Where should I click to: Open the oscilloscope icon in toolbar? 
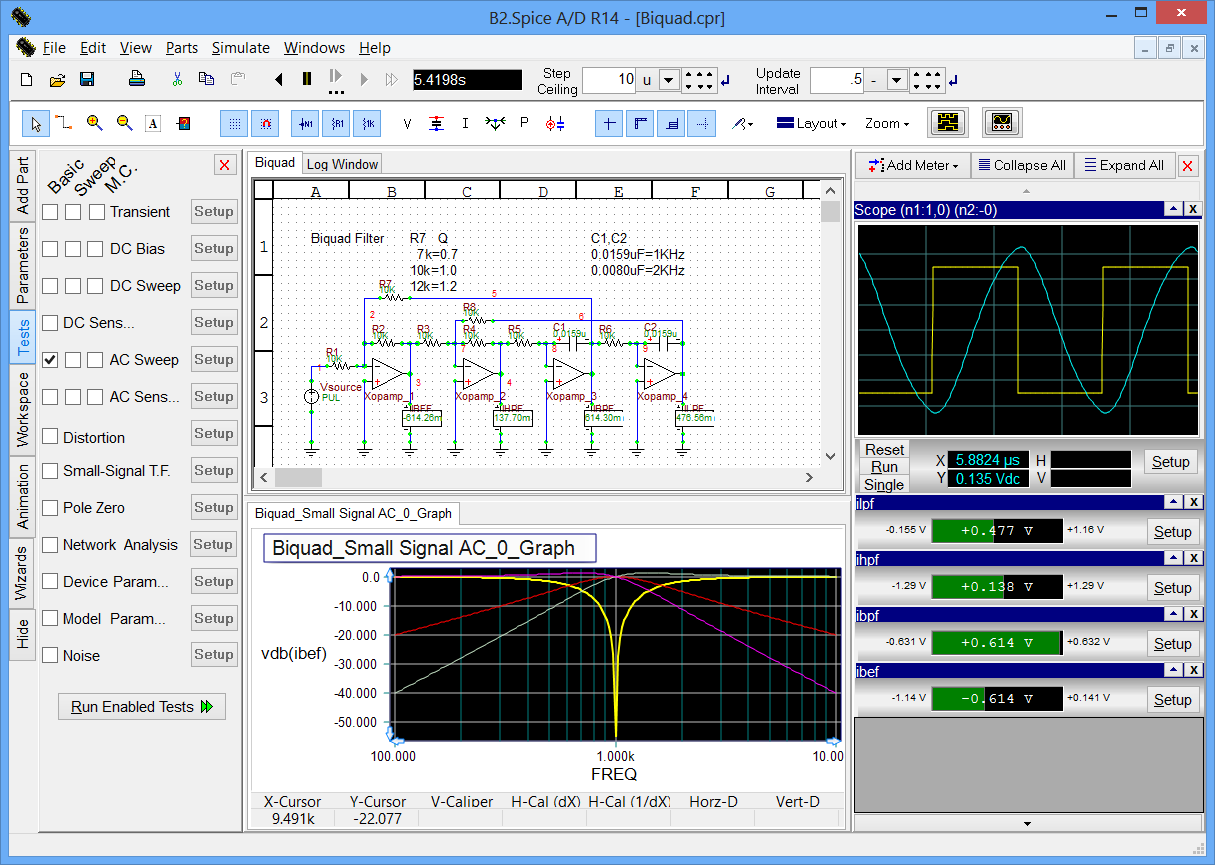point(1001,123)
